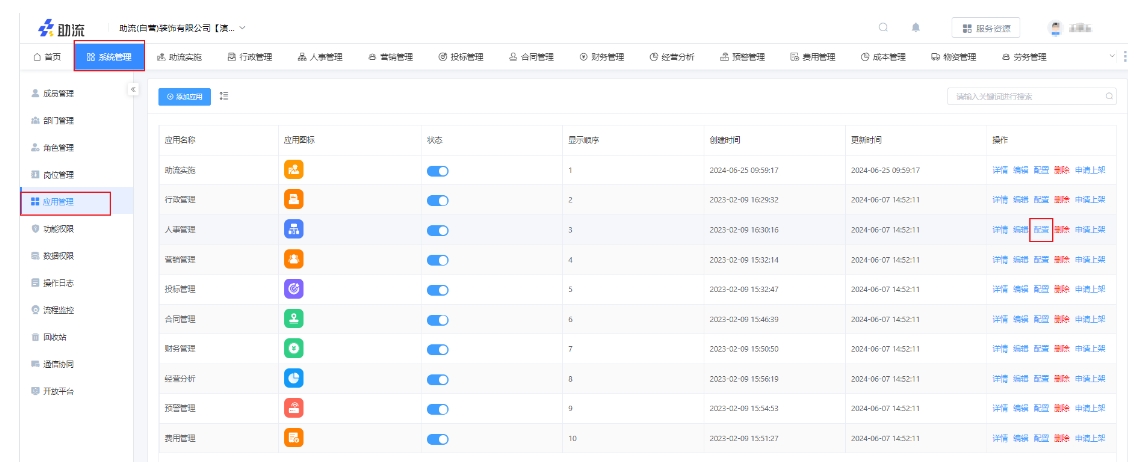Expand more navigation tabs chevron

(x=1111, y=56)
